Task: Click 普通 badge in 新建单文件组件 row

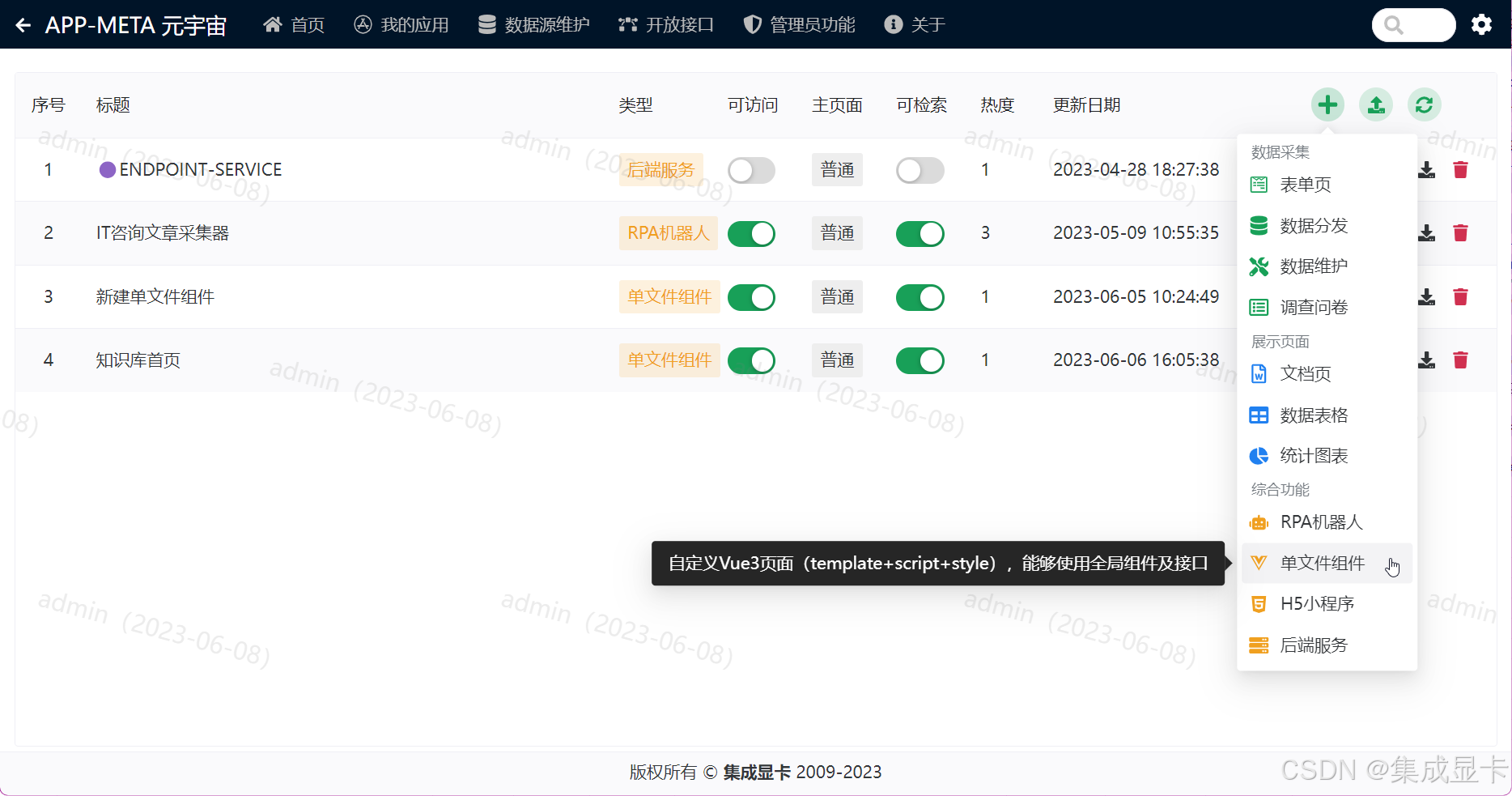Action: [x=837, y=297]
